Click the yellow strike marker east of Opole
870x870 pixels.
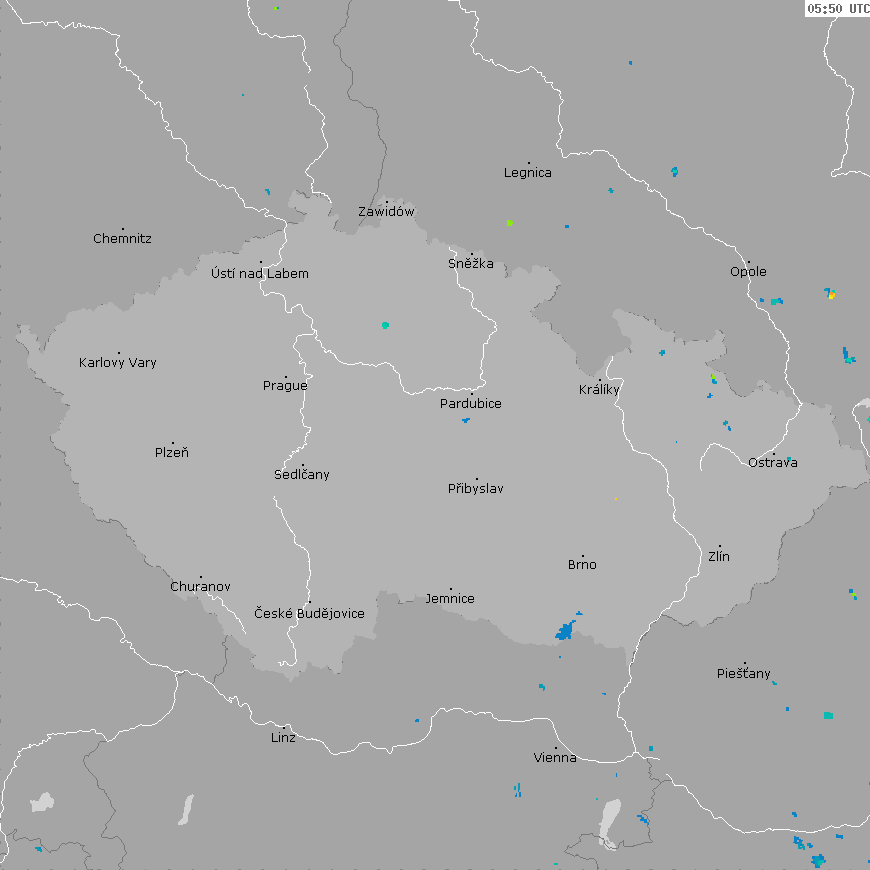831,295
